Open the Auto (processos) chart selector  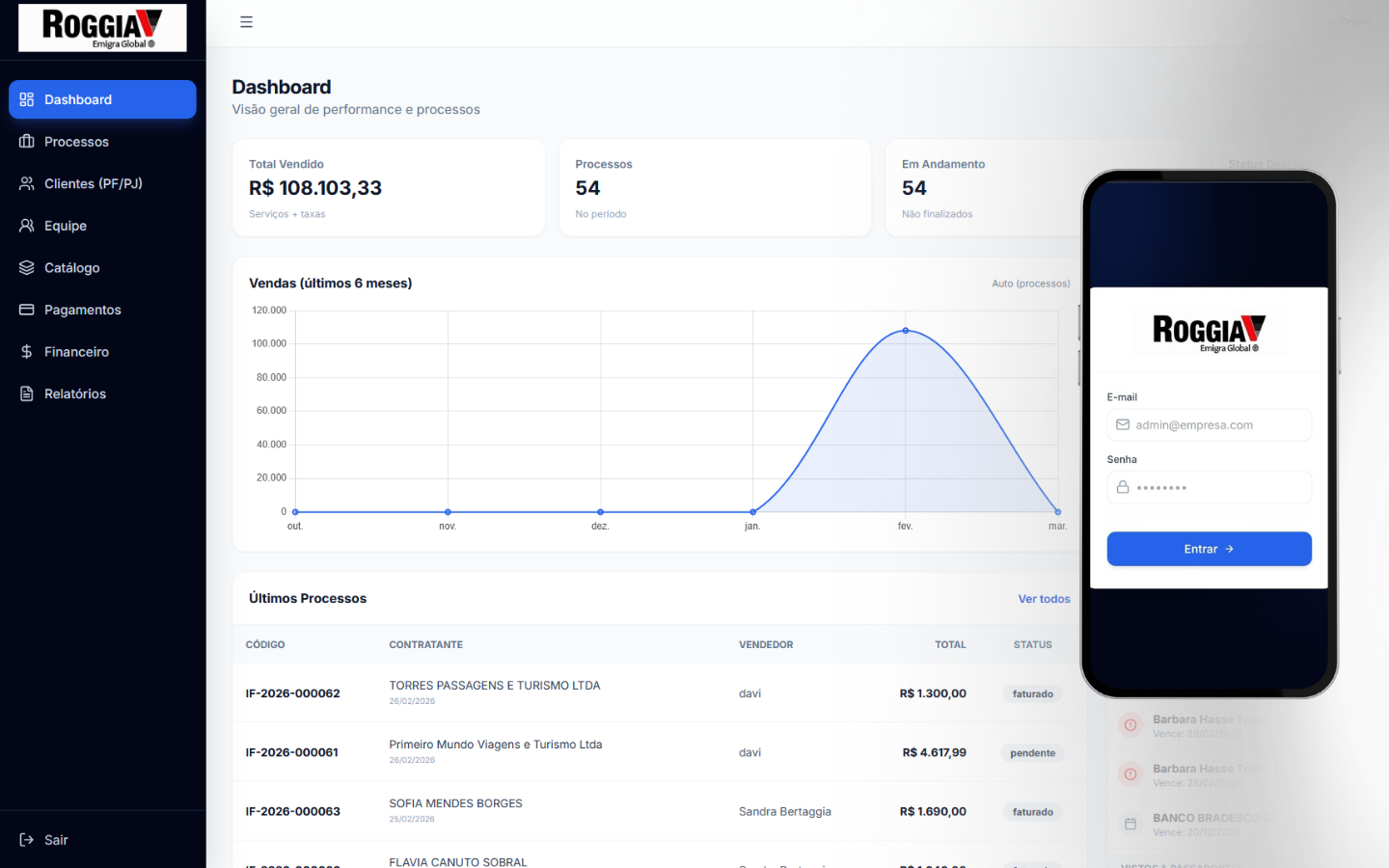[x=1030, y=284]
